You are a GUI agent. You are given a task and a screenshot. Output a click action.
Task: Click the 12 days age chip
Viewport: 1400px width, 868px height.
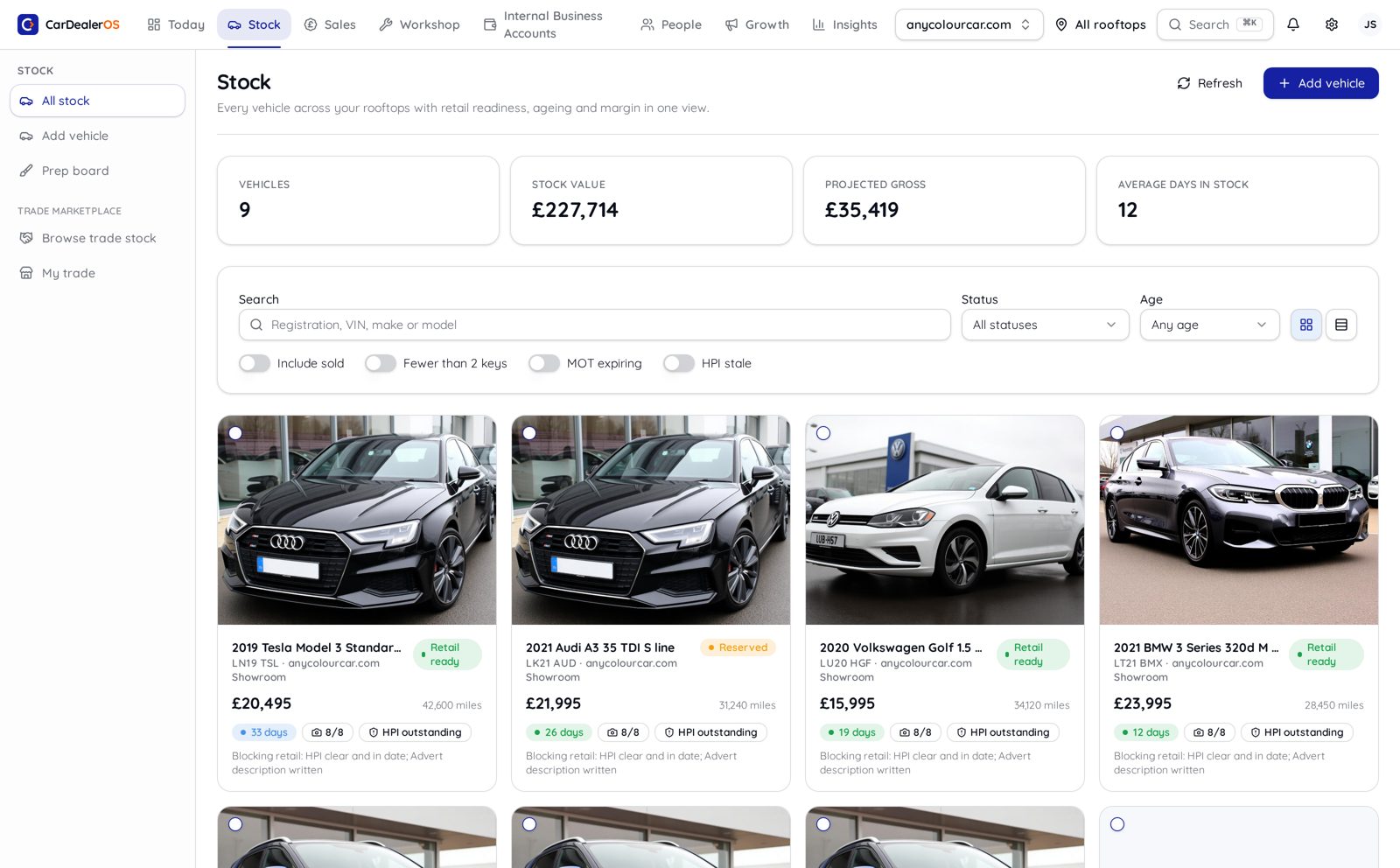pos(1146,732)
